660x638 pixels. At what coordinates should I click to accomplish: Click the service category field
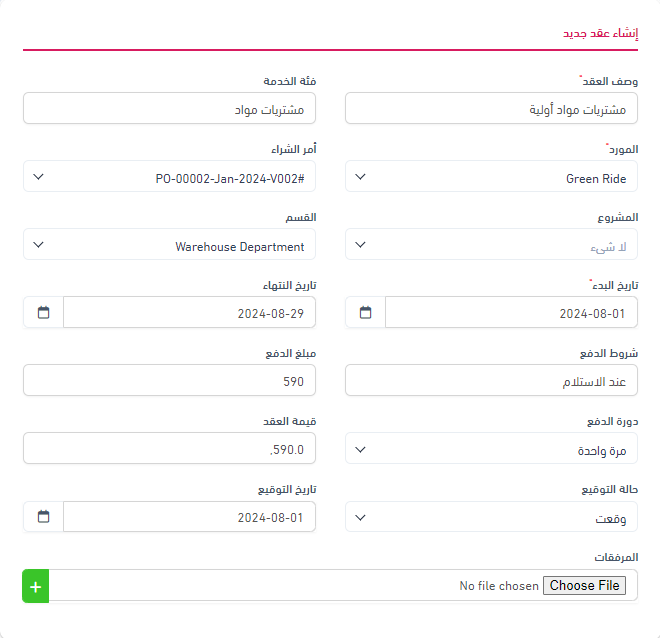tap(169, 108)
